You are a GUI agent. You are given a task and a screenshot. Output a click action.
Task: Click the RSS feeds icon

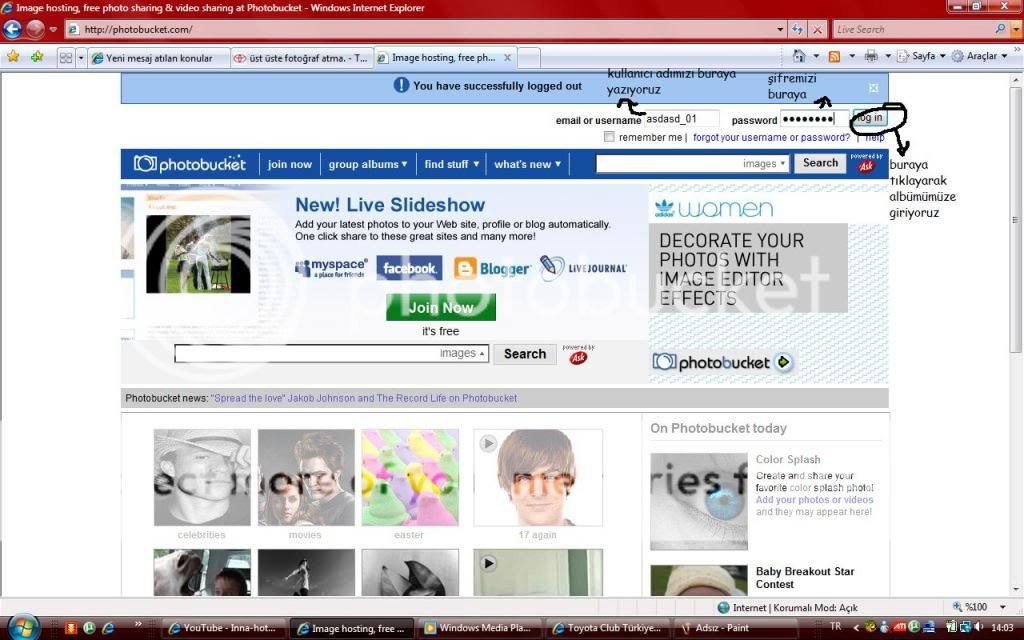point(834,57)
